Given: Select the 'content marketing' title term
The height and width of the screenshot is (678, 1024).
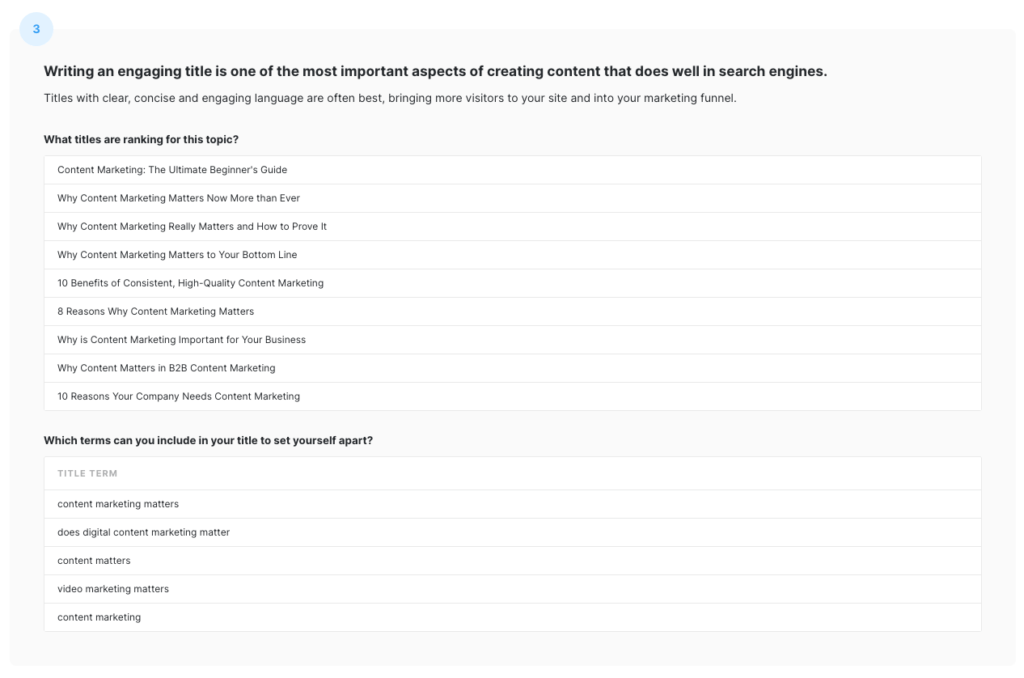Looking at the screenshot, I should [99, 617].
